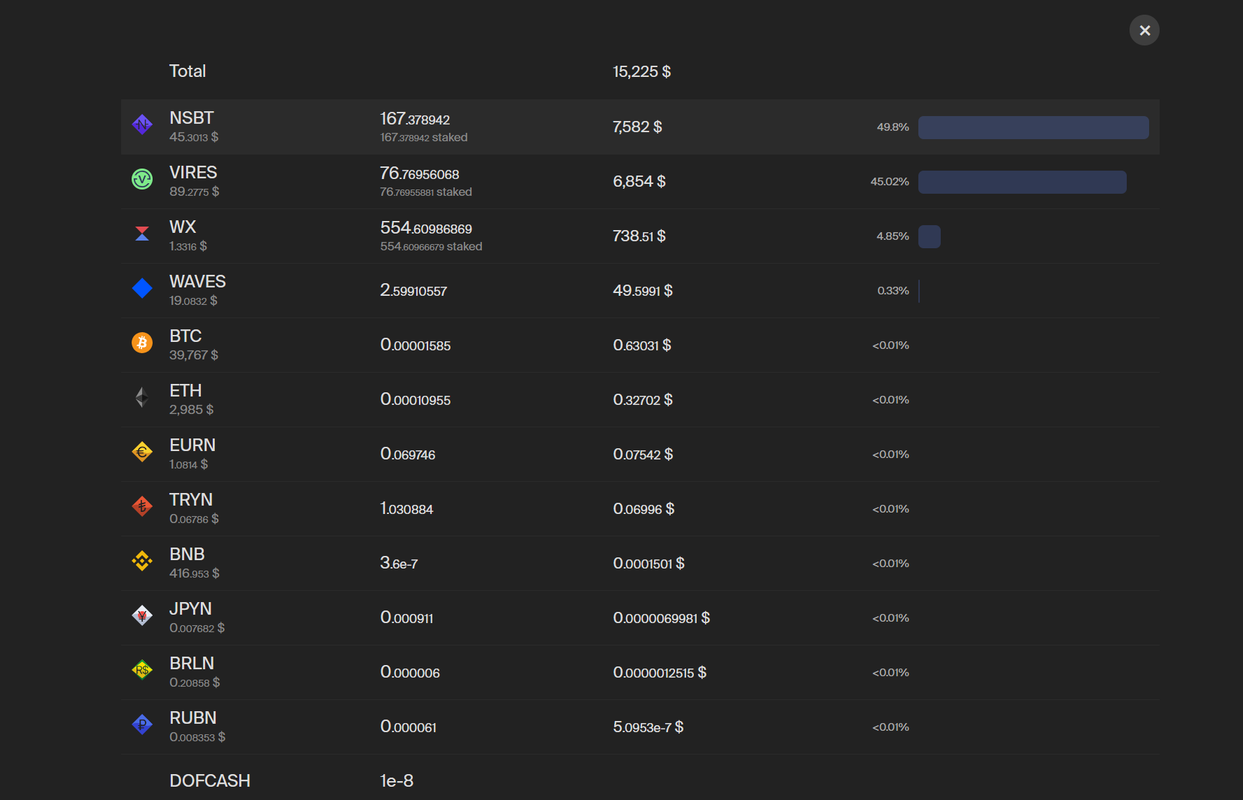Click the ETH ethereum icon

pos(142,398)
